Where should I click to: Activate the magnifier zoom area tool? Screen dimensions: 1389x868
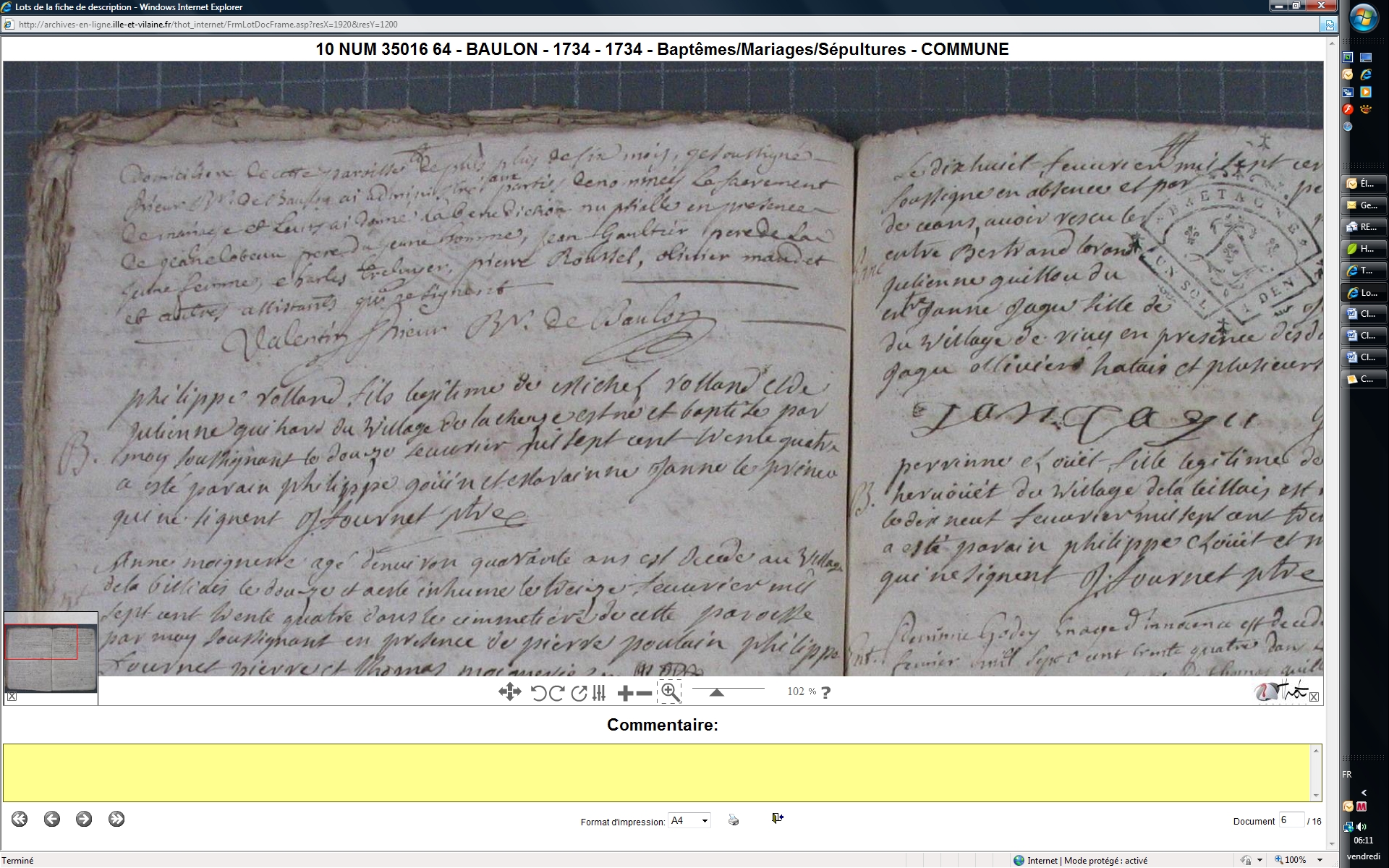[x=670, y=692]
